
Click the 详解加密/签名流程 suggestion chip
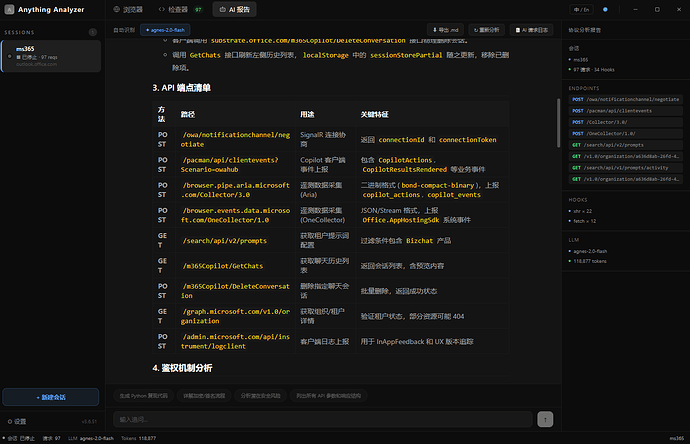coord(204,396)
